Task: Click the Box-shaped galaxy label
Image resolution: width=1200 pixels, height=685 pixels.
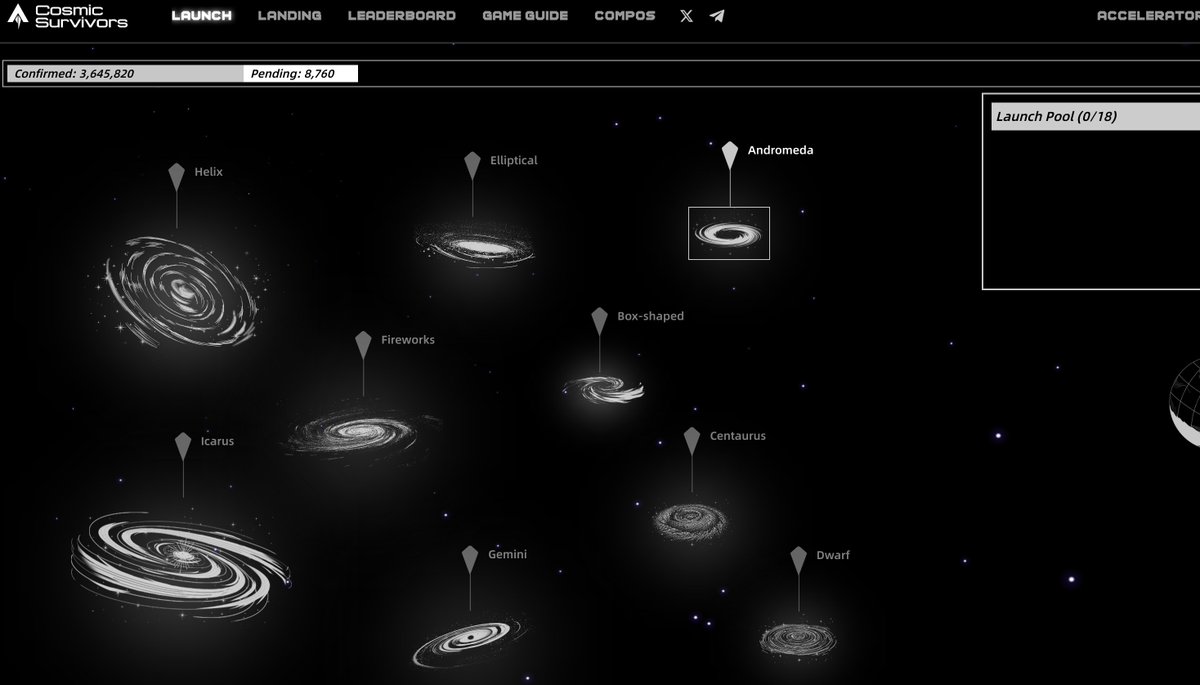Action: 650,316
